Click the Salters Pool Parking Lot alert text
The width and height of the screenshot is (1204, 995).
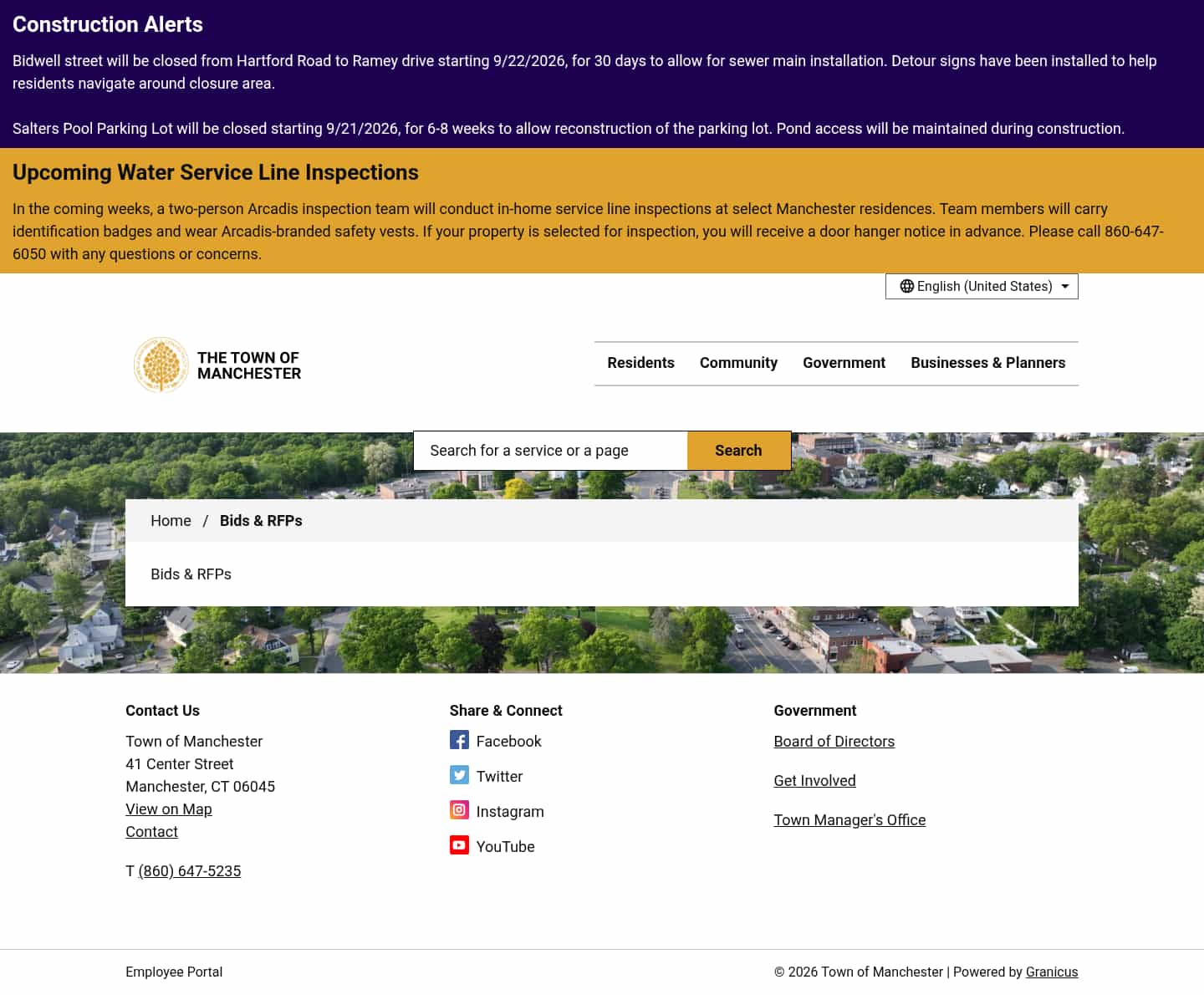(569, 128)
